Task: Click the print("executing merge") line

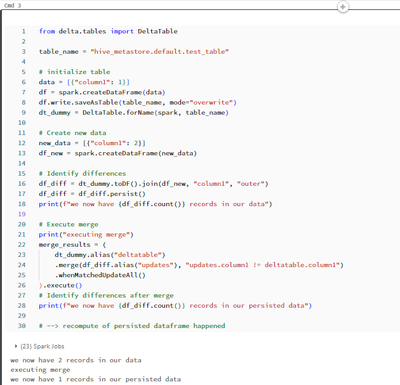Action: coord(86,235)
